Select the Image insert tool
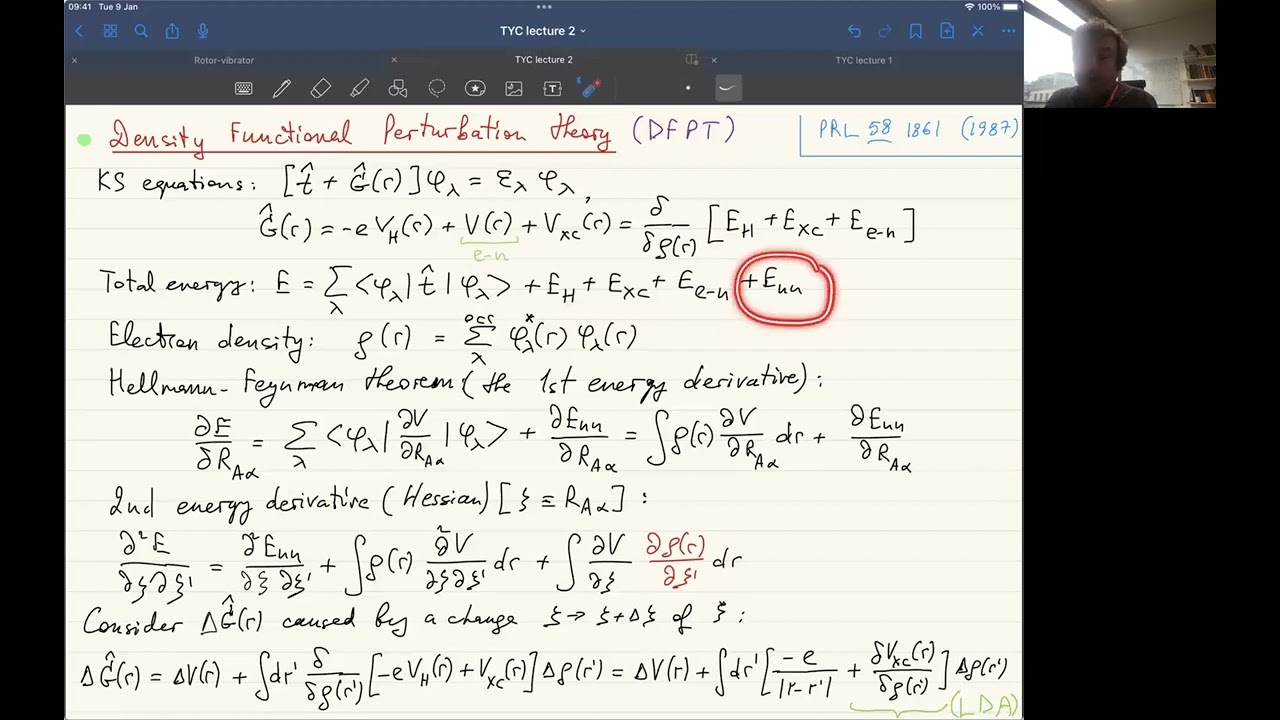 (514, 89)
